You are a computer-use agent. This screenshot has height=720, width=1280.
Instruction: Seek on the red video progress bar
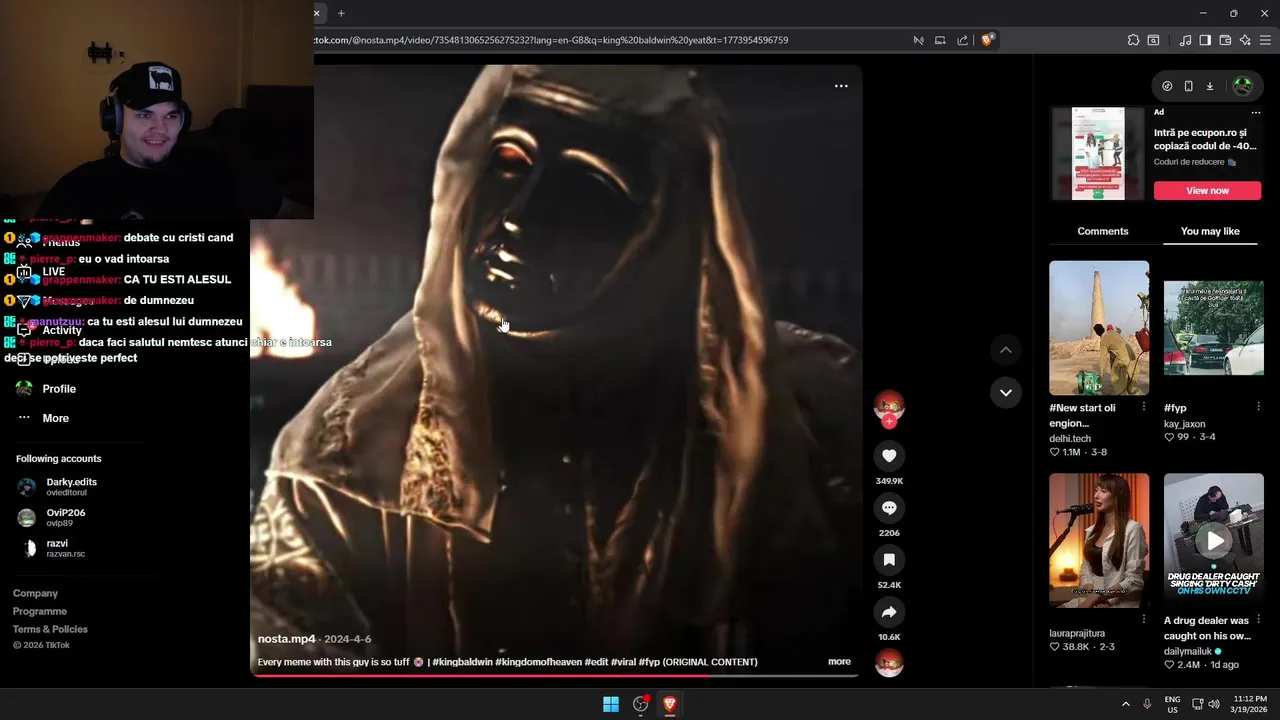555,675
